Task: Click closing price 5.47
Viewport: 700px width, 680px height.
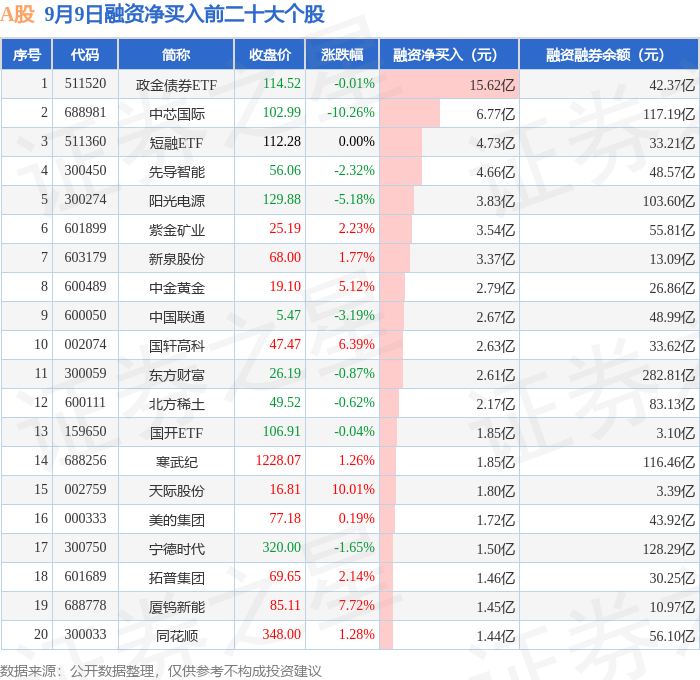Action: (x=288, y=316)
